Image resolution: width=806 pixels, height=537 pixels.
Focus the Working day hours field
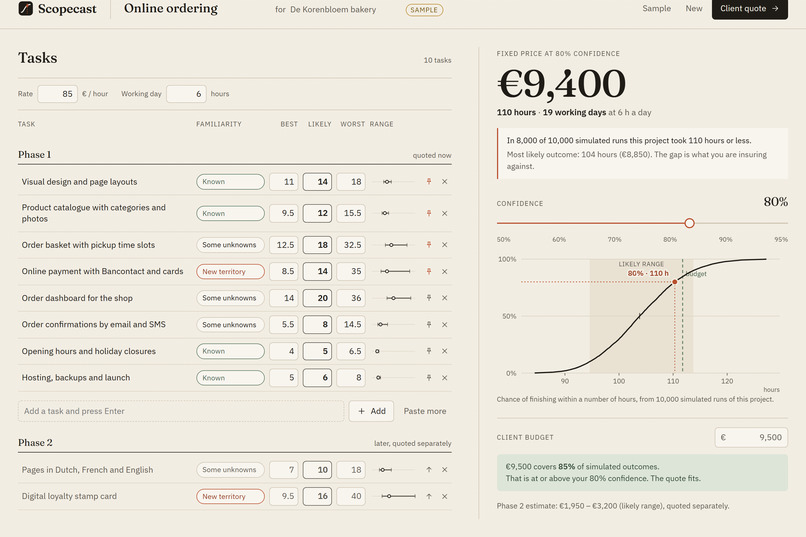pos(186,94)
